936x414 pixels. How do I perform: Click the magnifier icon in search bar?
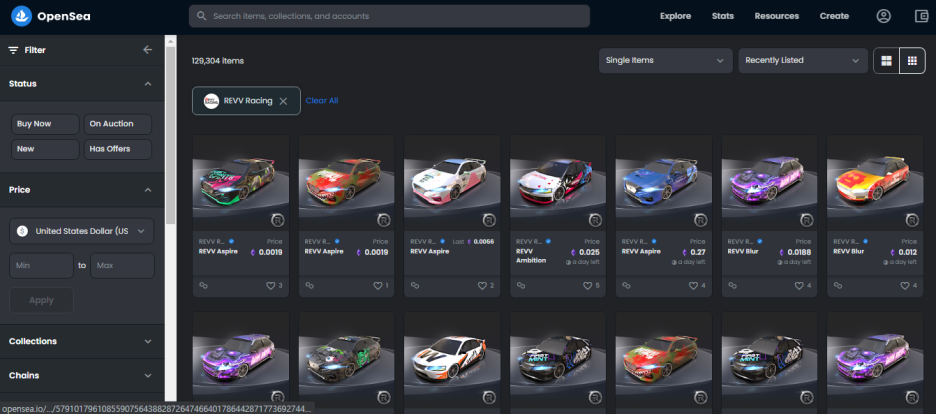pos(202,16)
